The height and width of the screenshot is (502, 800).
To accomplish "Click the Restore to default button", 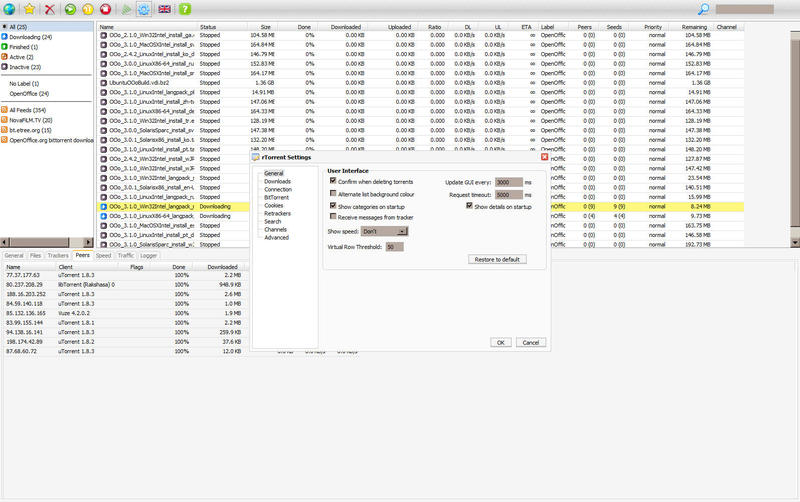I will tap(497, 259).
